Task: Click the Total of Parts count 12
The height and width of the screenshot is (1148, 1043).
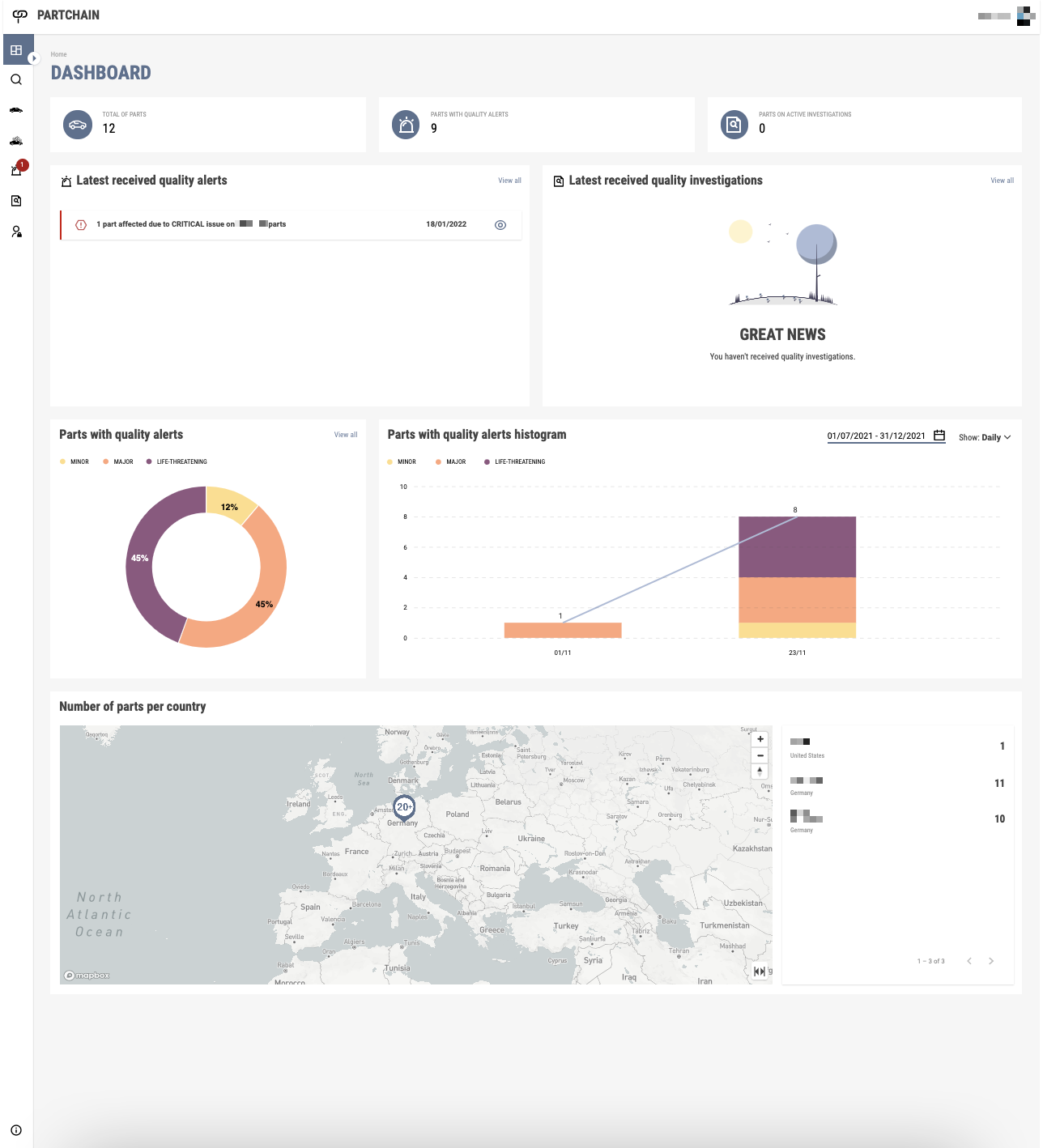Action: click(109, 129)
